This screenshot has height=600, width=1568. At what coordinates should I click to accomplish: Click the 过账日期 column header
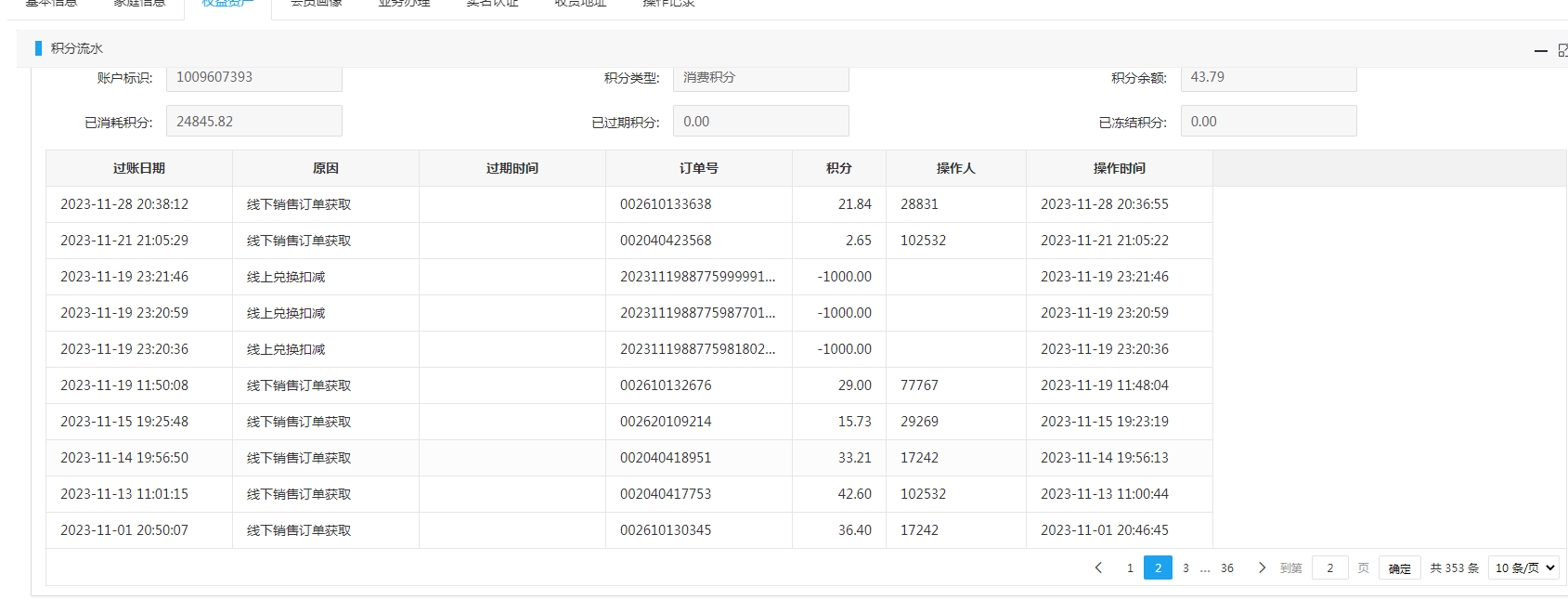139,168
